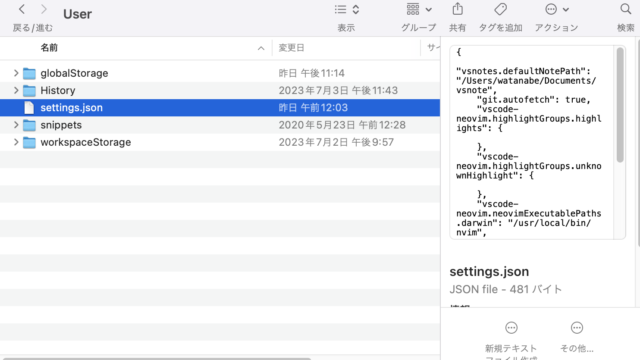Click the Search magnifier icon

pyautogui.click(x=625, y=9)
